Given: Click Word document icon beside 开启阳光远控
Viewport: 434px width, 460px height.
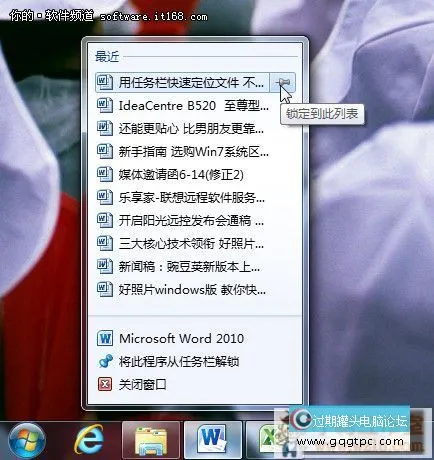Looking at the screenshot, I should [105, 221].
